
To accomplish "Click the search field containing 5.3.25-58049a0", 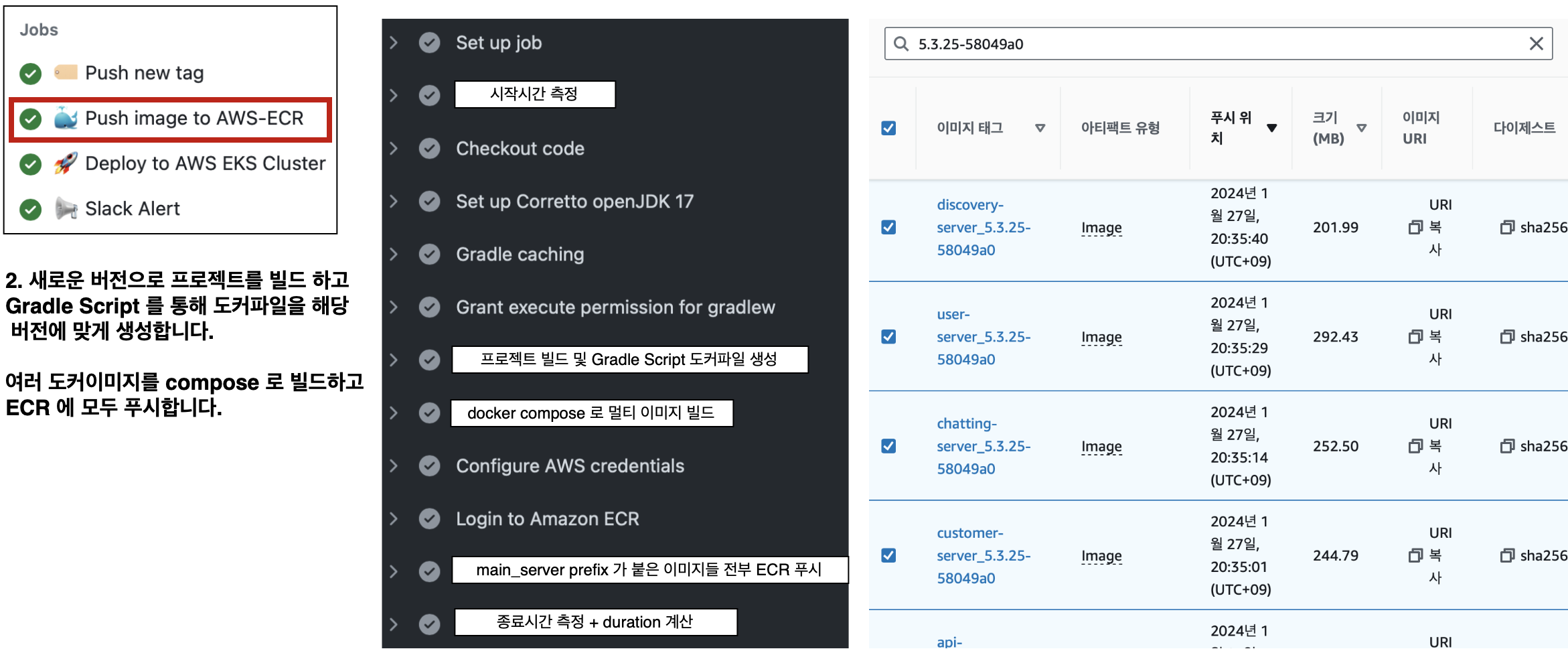I will coord(1218,44).
